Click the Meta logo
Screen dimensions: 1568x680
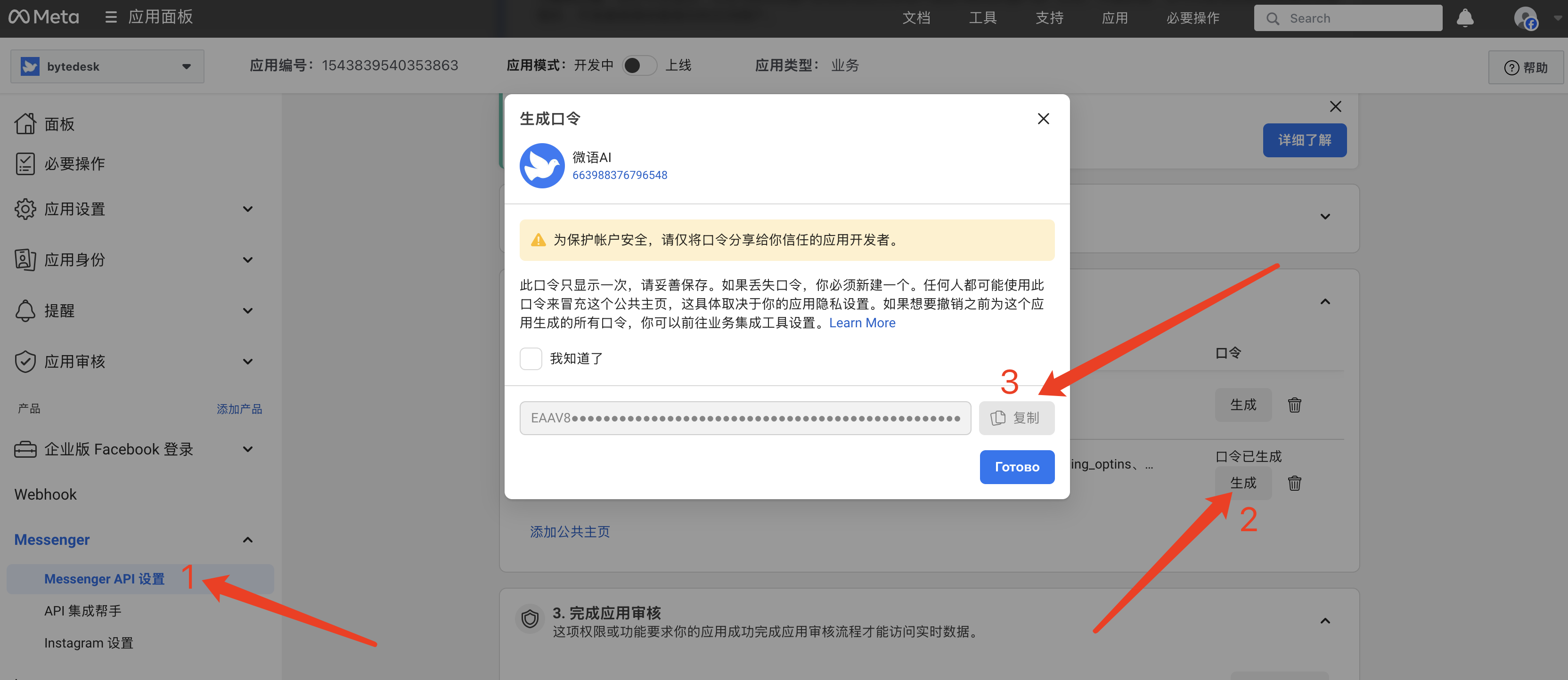(x=44, y=17)
